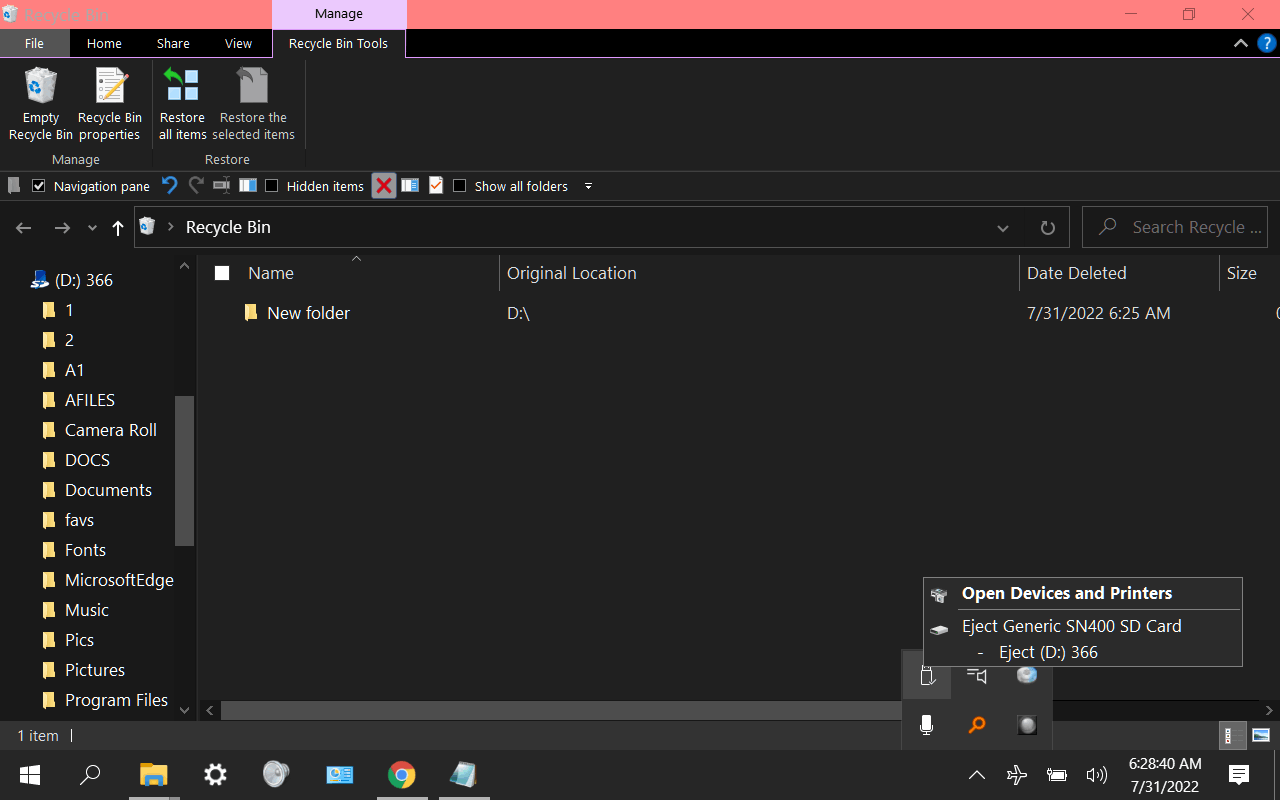Image resolution: width=1280 pixels, height=800 pixels.
Task: Click the blue disc icon in tray overflow
Action: coord(1027,677)
